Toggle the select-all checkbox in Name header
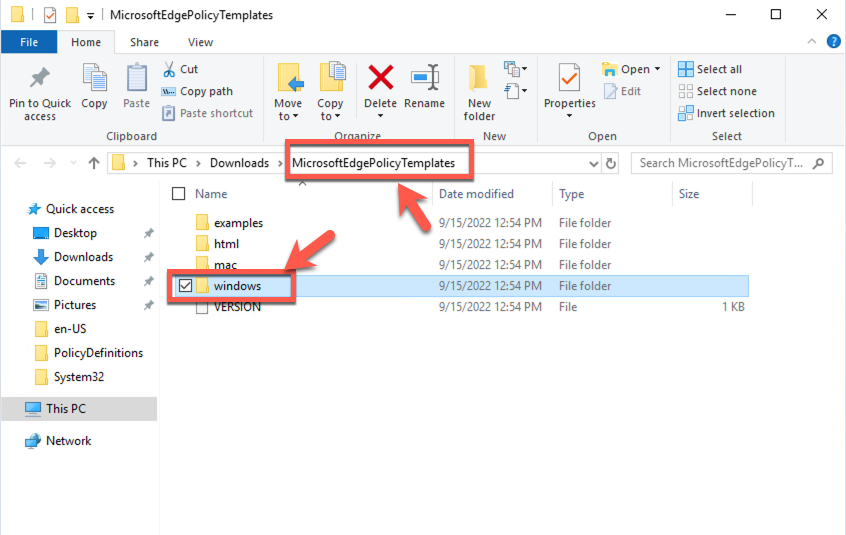 pos(179,194)
